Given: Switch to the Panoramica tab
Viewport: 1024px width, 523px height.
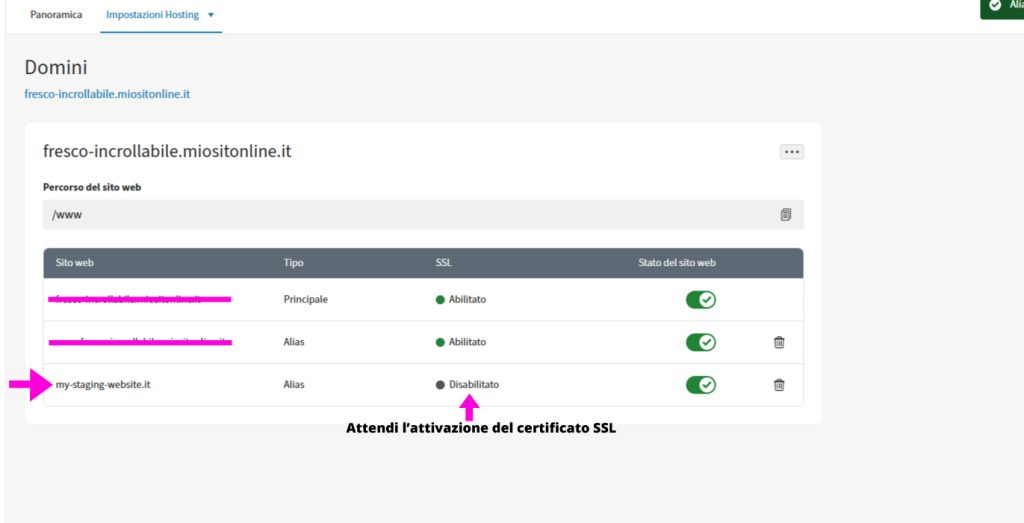Looking at the screenshot, I should click(x=56, y=16).
